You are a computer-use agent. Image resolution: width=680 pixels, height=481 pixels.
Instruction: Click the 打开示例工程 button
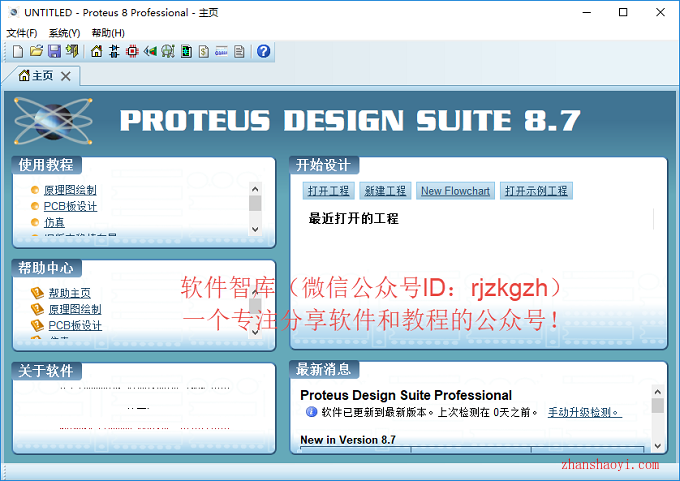[536, 191]
